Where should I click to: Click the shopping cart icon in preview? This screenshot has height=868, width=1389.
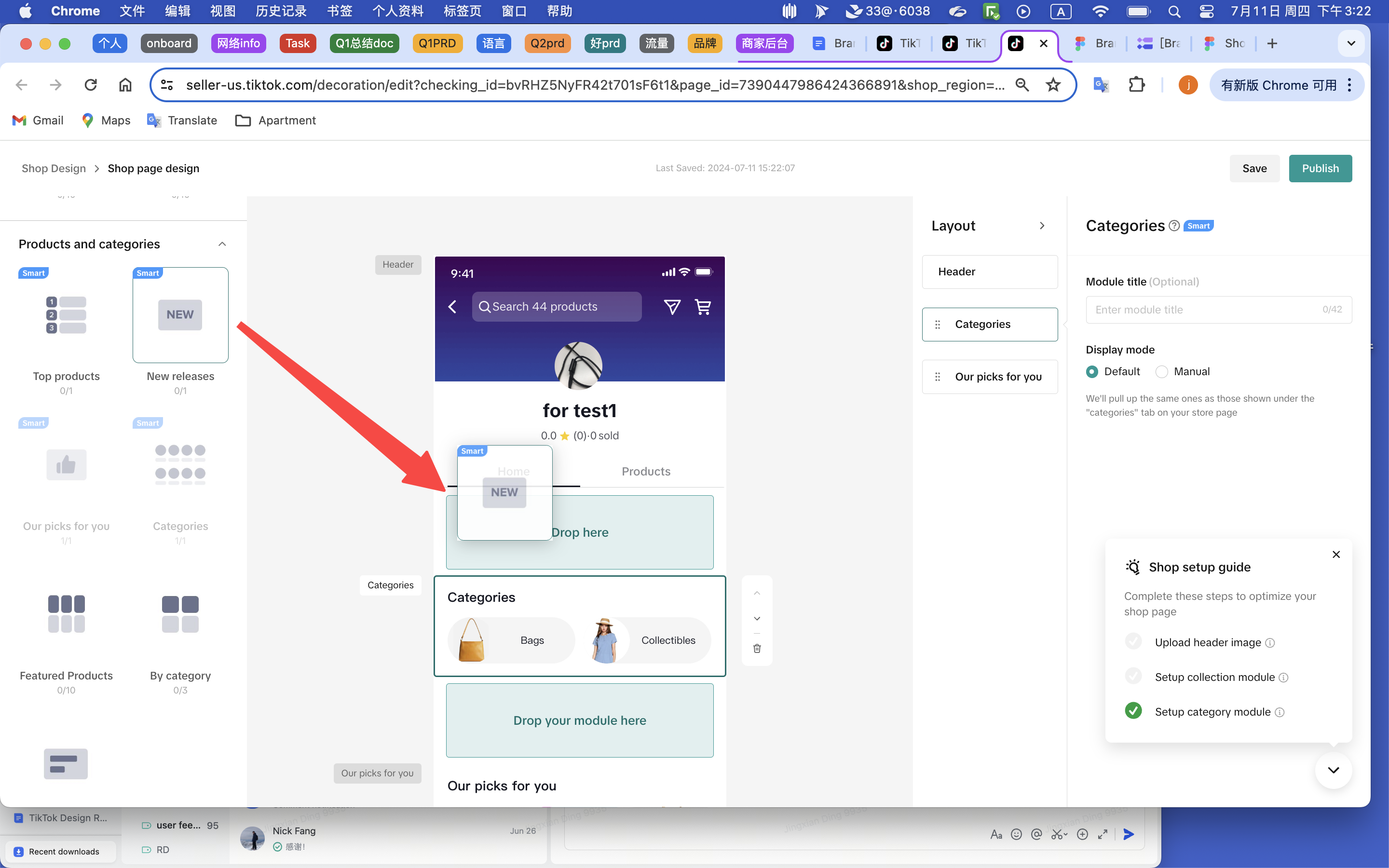703,307
